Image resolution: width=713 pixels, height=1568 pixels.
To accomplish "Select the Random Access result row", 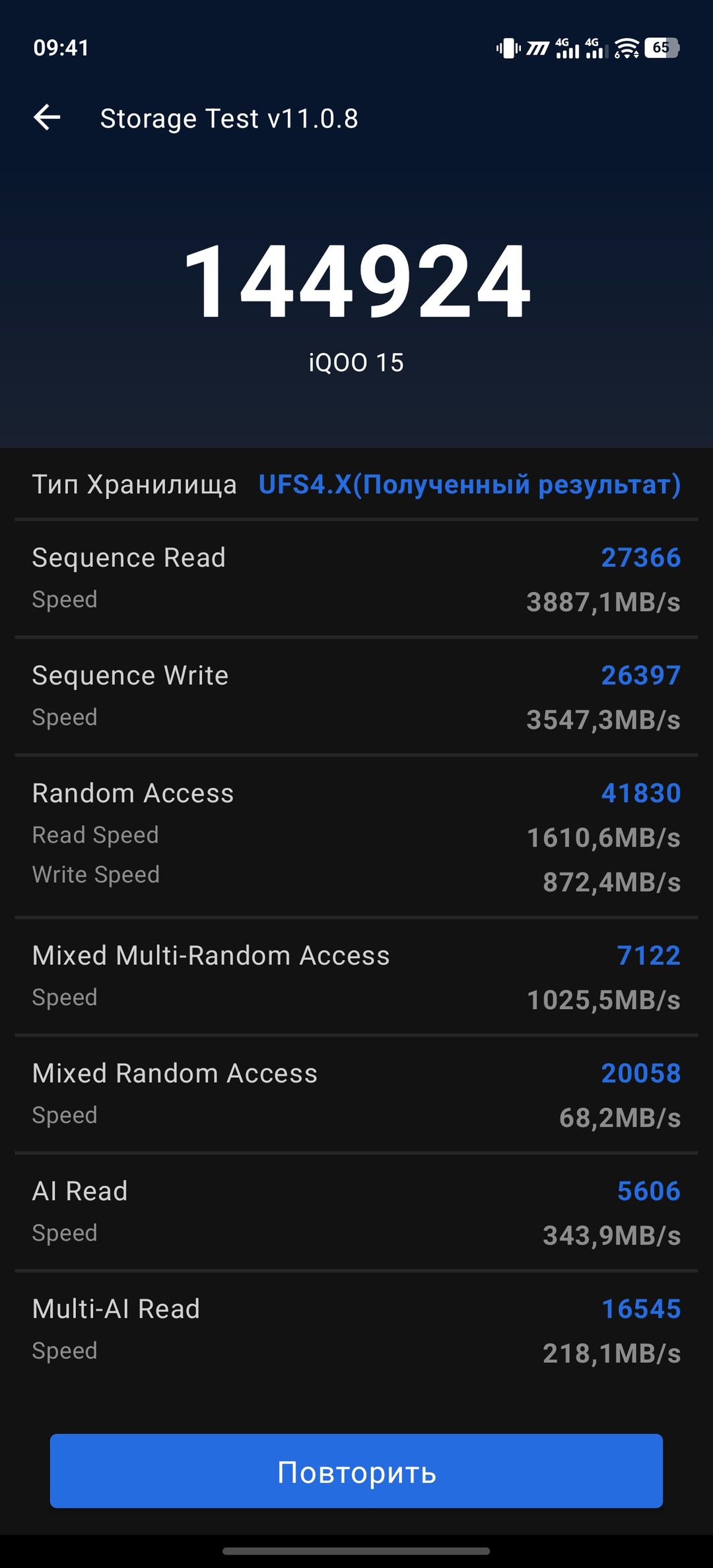I will (x=356, y=836).
